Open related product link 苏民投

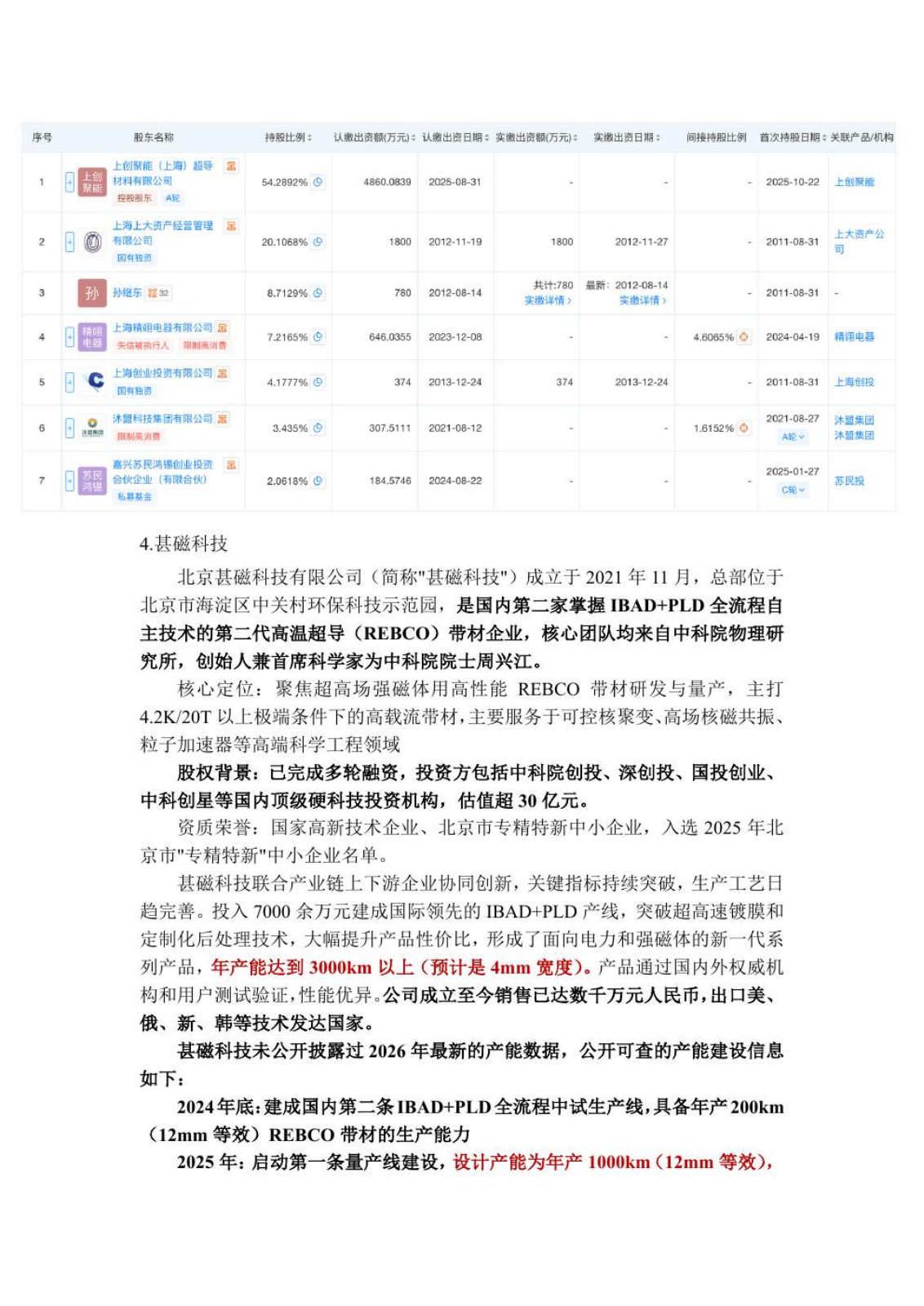coord(849,481)
